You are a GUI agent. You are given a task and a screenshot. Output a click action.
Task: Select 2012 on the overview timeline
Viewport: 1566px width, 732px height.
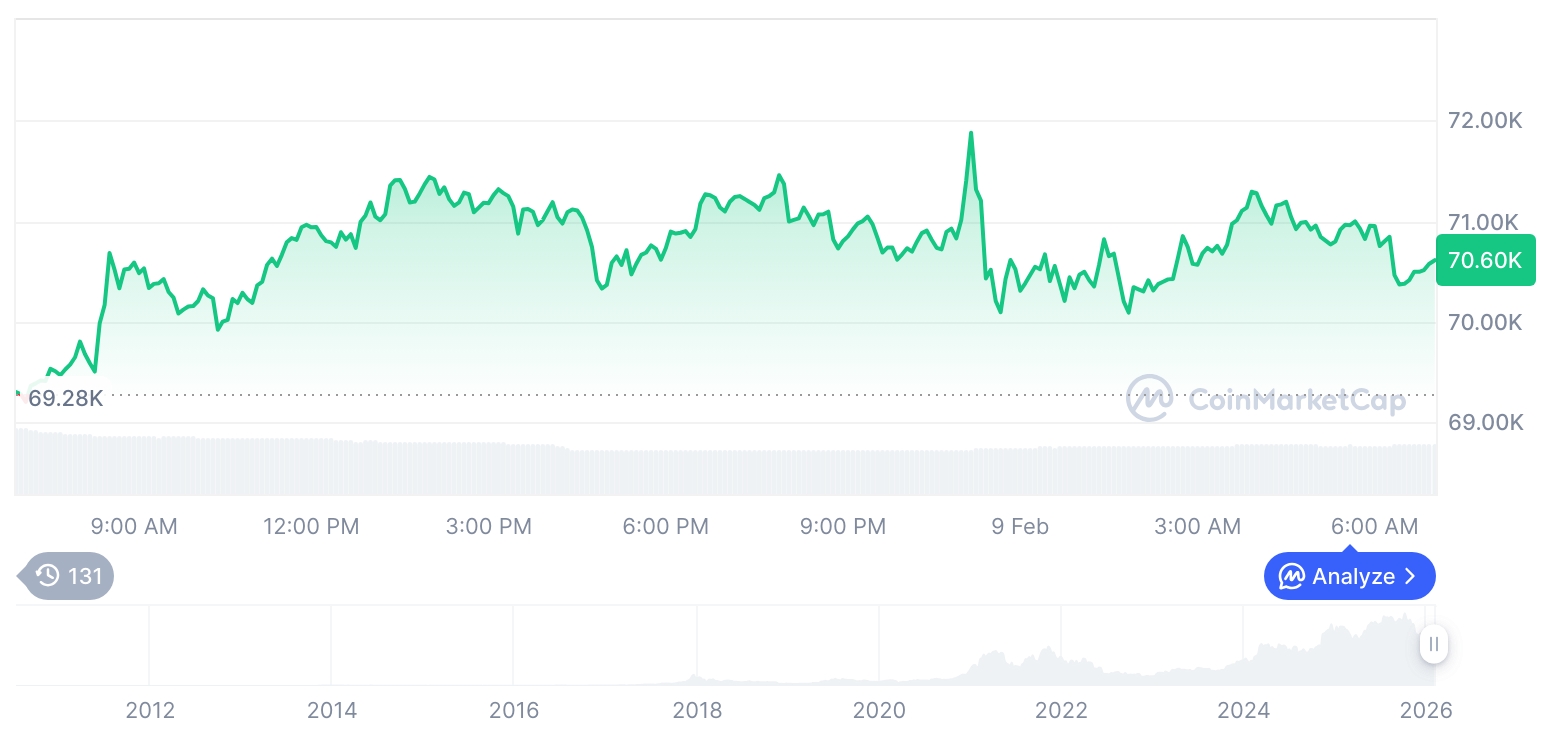pos(150,710)
